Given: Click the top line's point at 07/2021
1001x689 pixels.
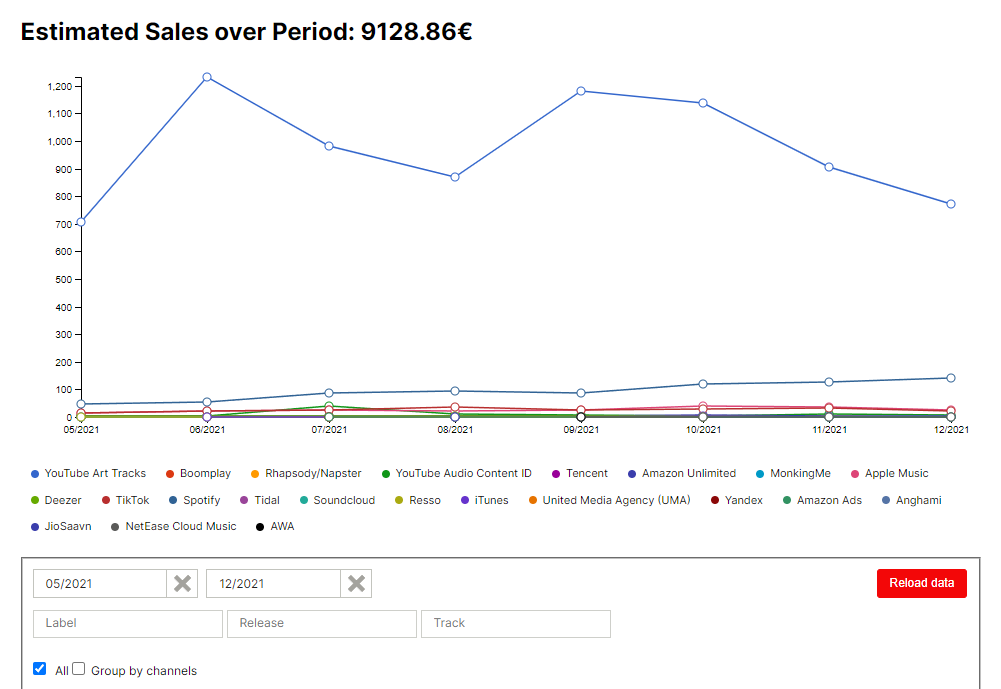Looking at the screenshot, I should coord(329,146).
